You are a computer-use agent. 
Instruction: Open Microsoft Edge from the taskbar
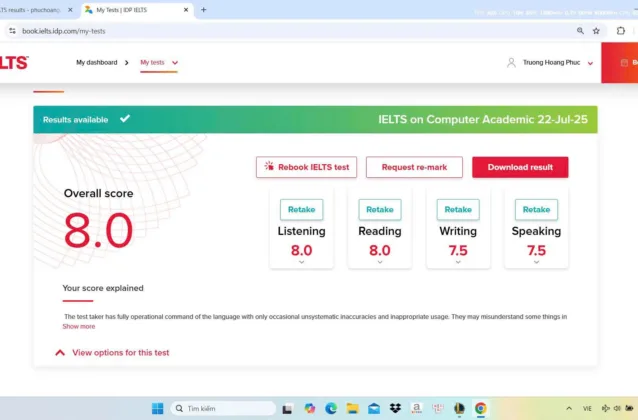(x=331, y=408)
